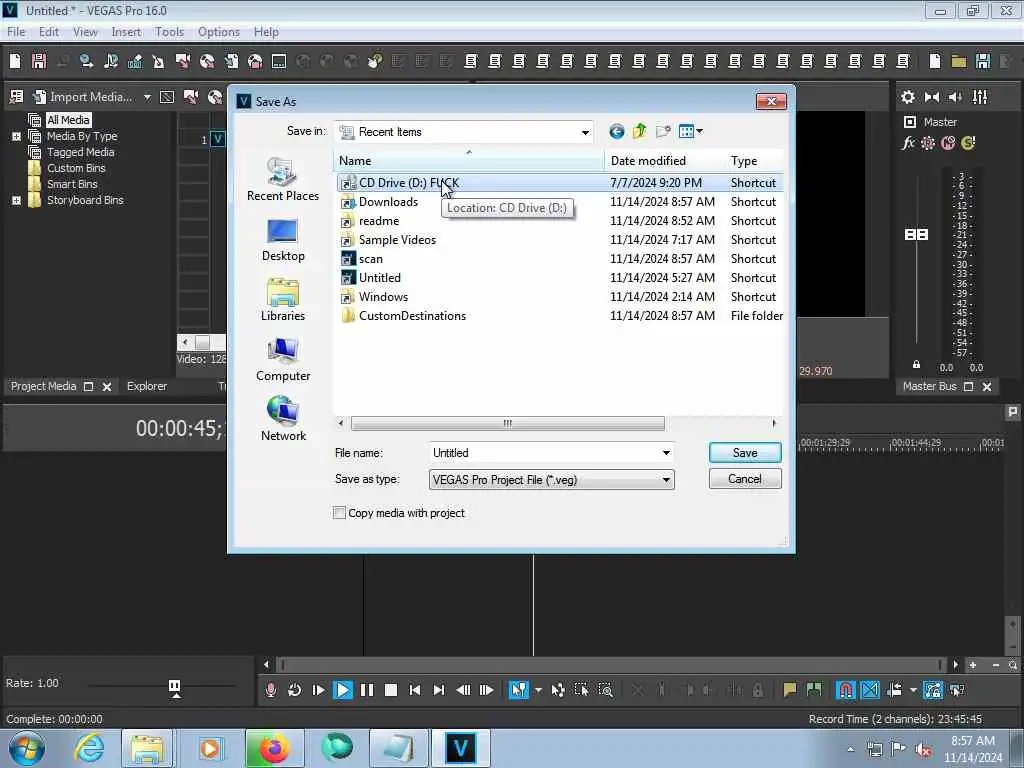This screenshot has height=768, width=1024.
Task: Click the Save button
Action: [745, 453]
